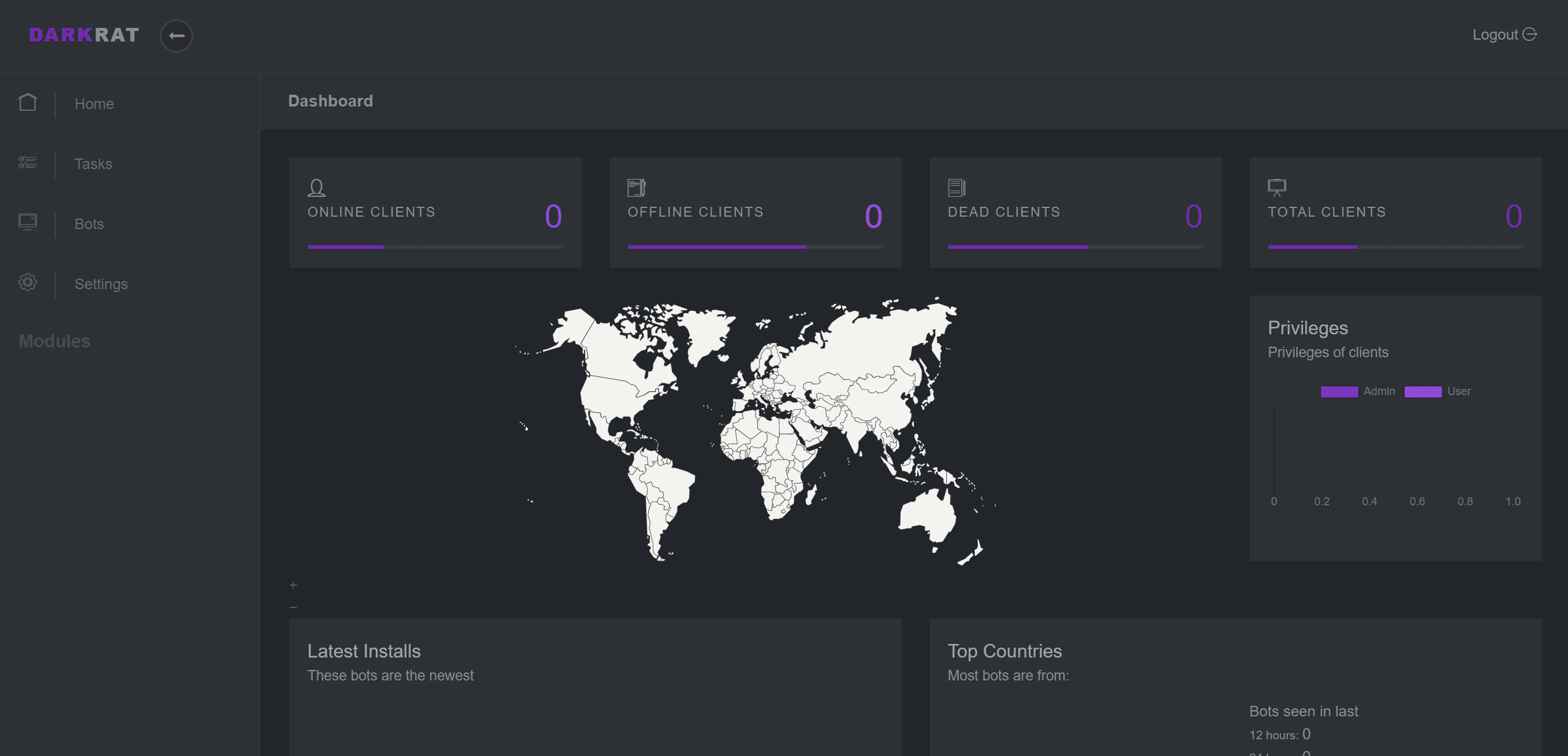This screenshot has width=1568, height=756.
Task: Click the Home house icon in sidebar
Action: tap(27, 102)
